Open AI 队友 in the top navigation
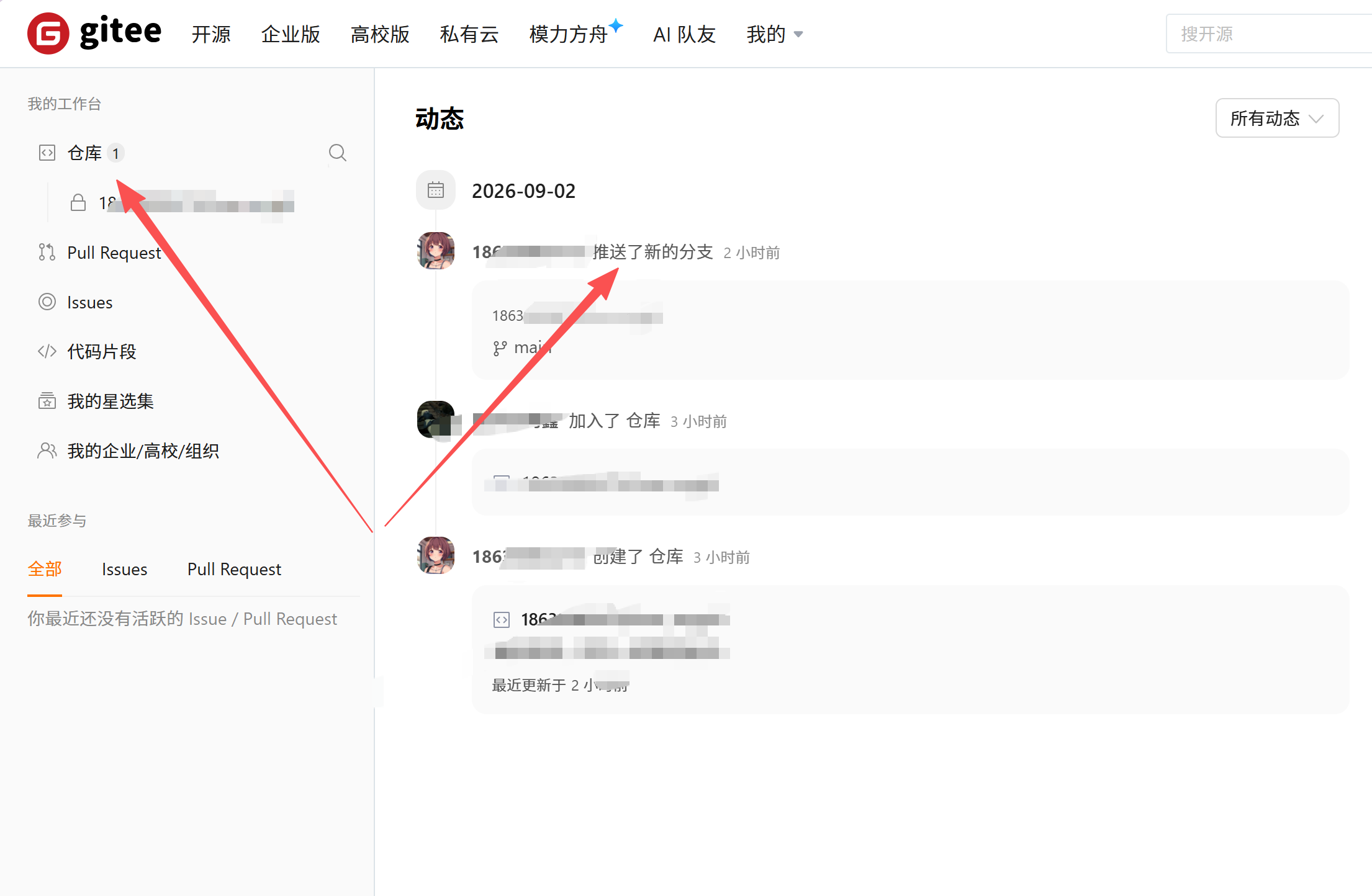 click(684, 34)
